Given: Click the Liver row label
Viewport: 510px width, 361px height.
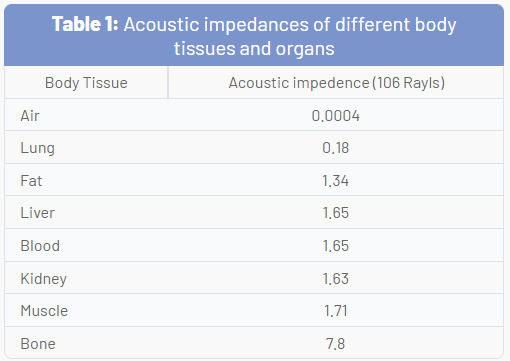Looking at the screenshot, I should tap(38, 213).
